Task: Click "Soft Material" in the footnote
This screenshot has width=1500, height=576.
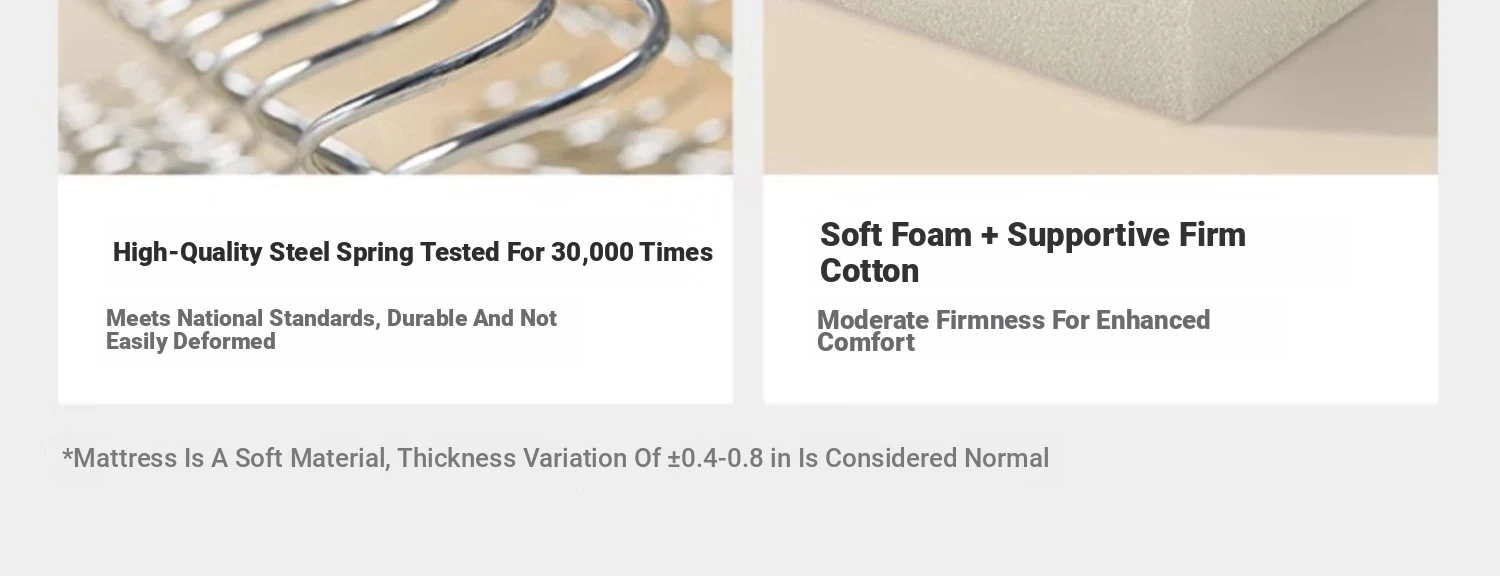Action: point(310,459)
